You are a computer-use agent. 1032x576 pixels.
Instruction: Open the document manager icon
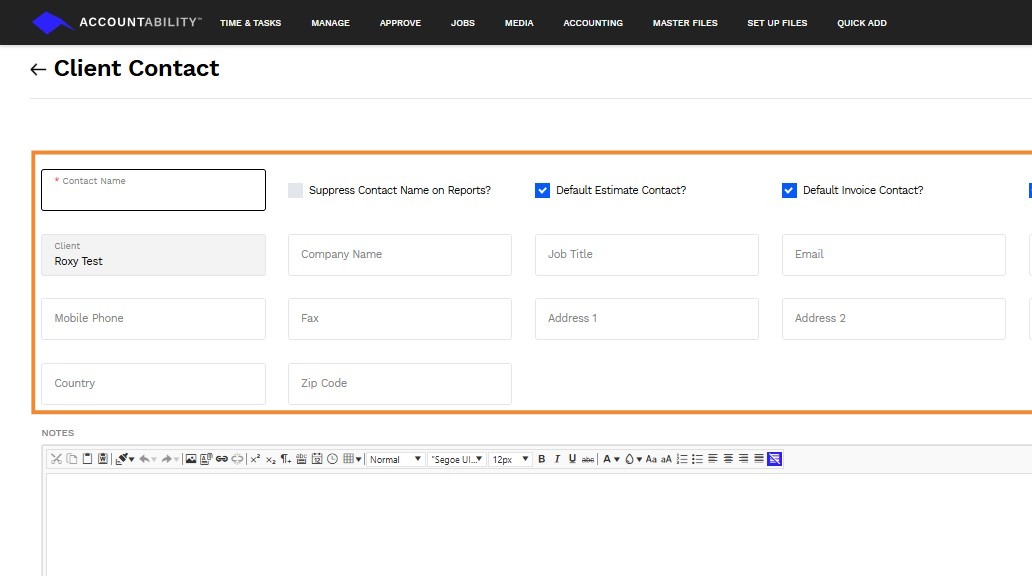pyautogui.click(x=206, y=459)
